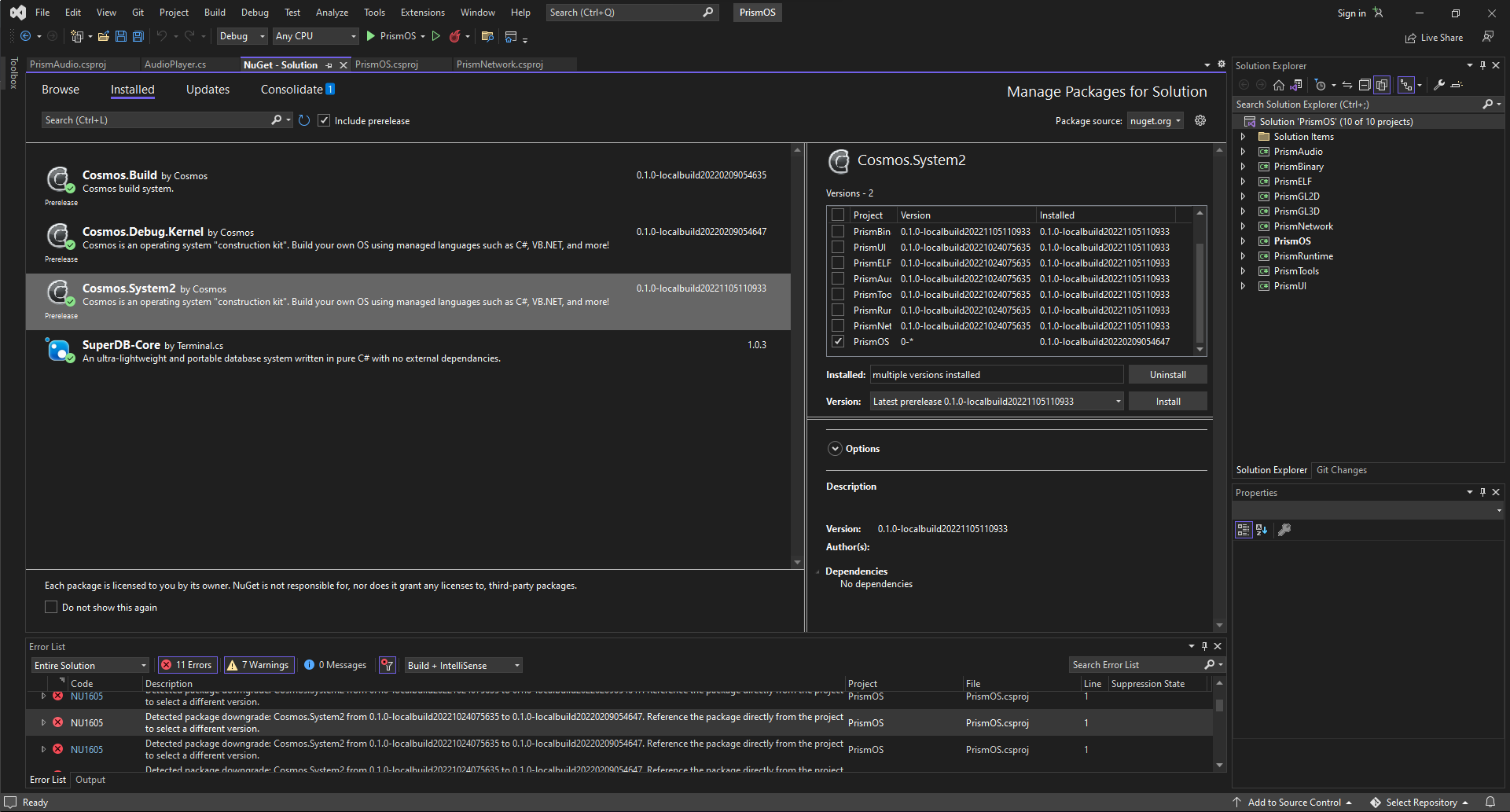Viewport: 1510px width, 812px height.
Task: Click the Uninstall button for Cosmos.System2
Action: pos(1167,374)
